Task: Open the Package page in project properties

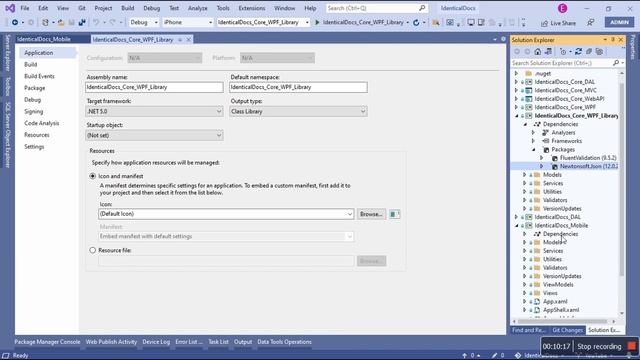Action: (x=35, y=88)
